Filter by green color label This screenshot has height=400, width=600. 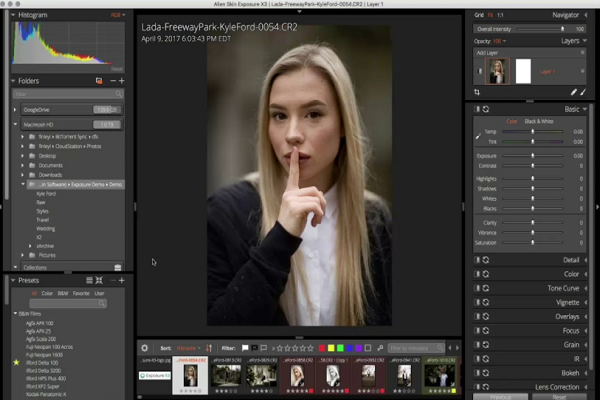[340, 348]
